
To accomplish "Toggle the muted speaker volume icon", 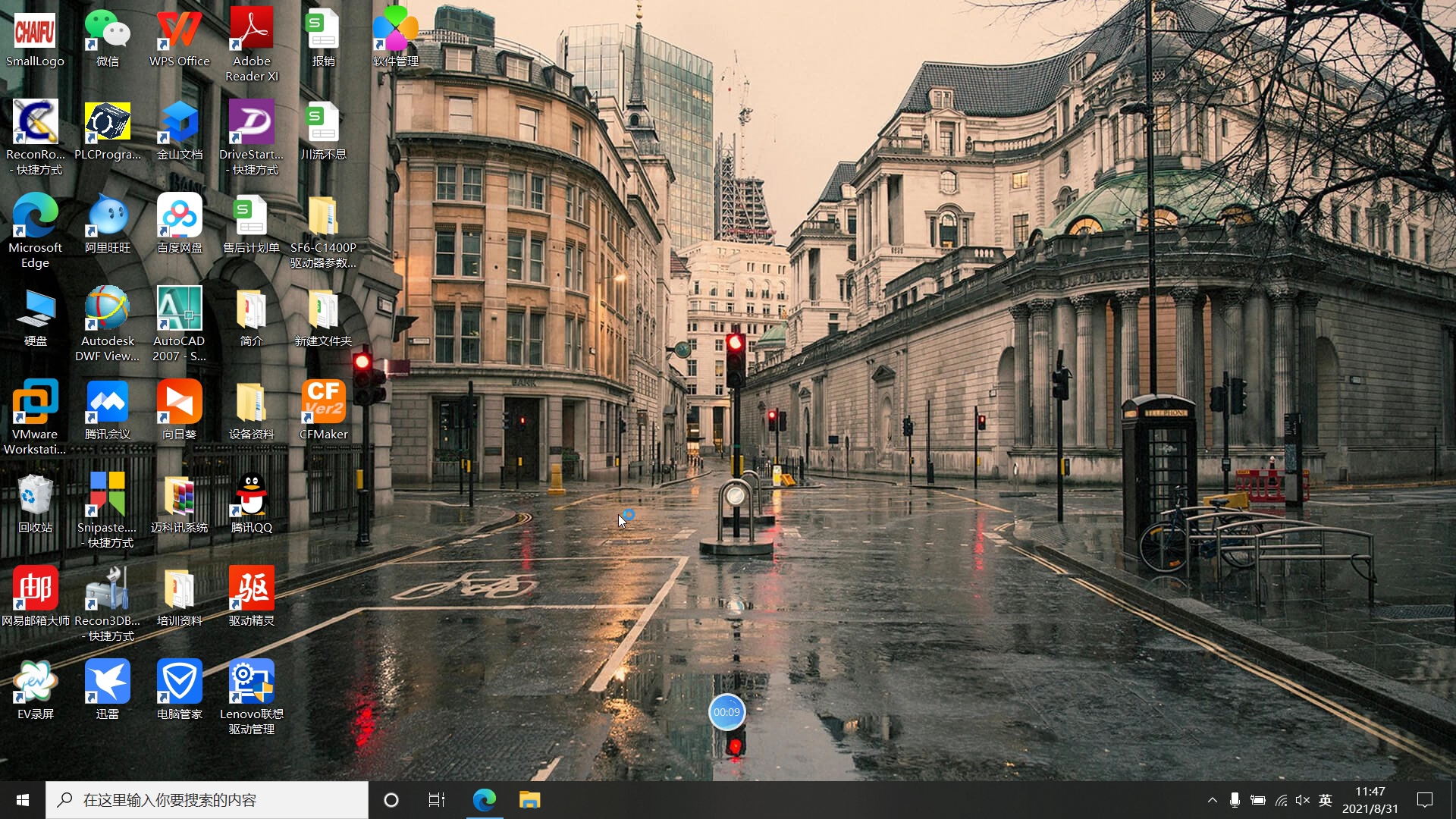I will (1302, 800).
